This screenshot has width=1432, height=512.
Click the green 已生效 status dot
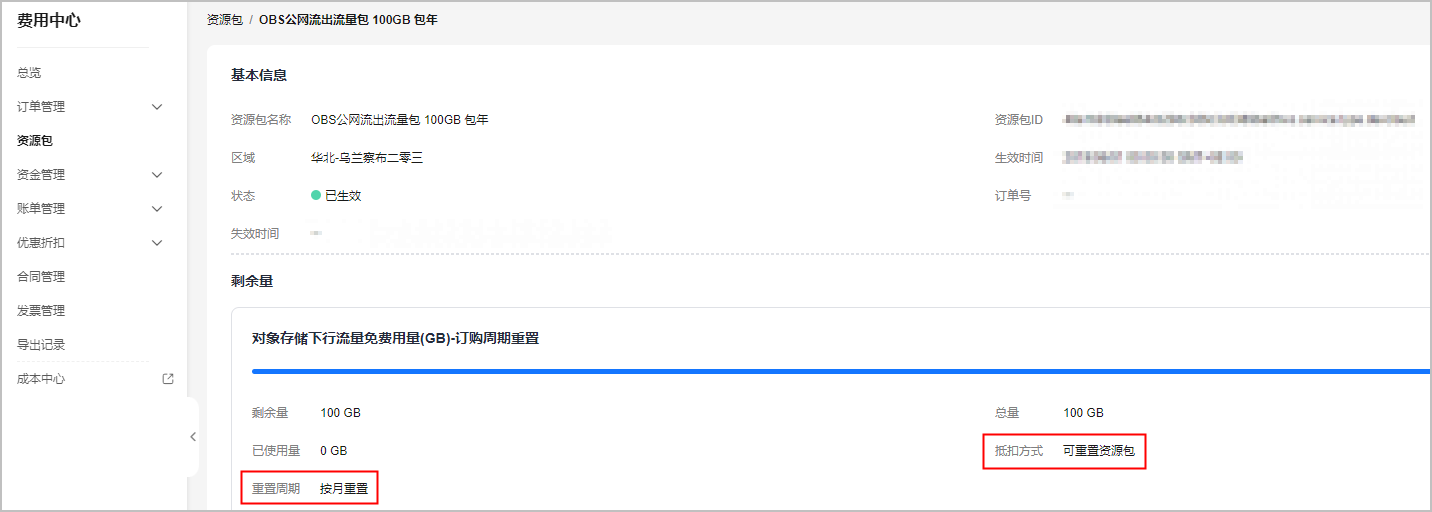tap(316, 196)
